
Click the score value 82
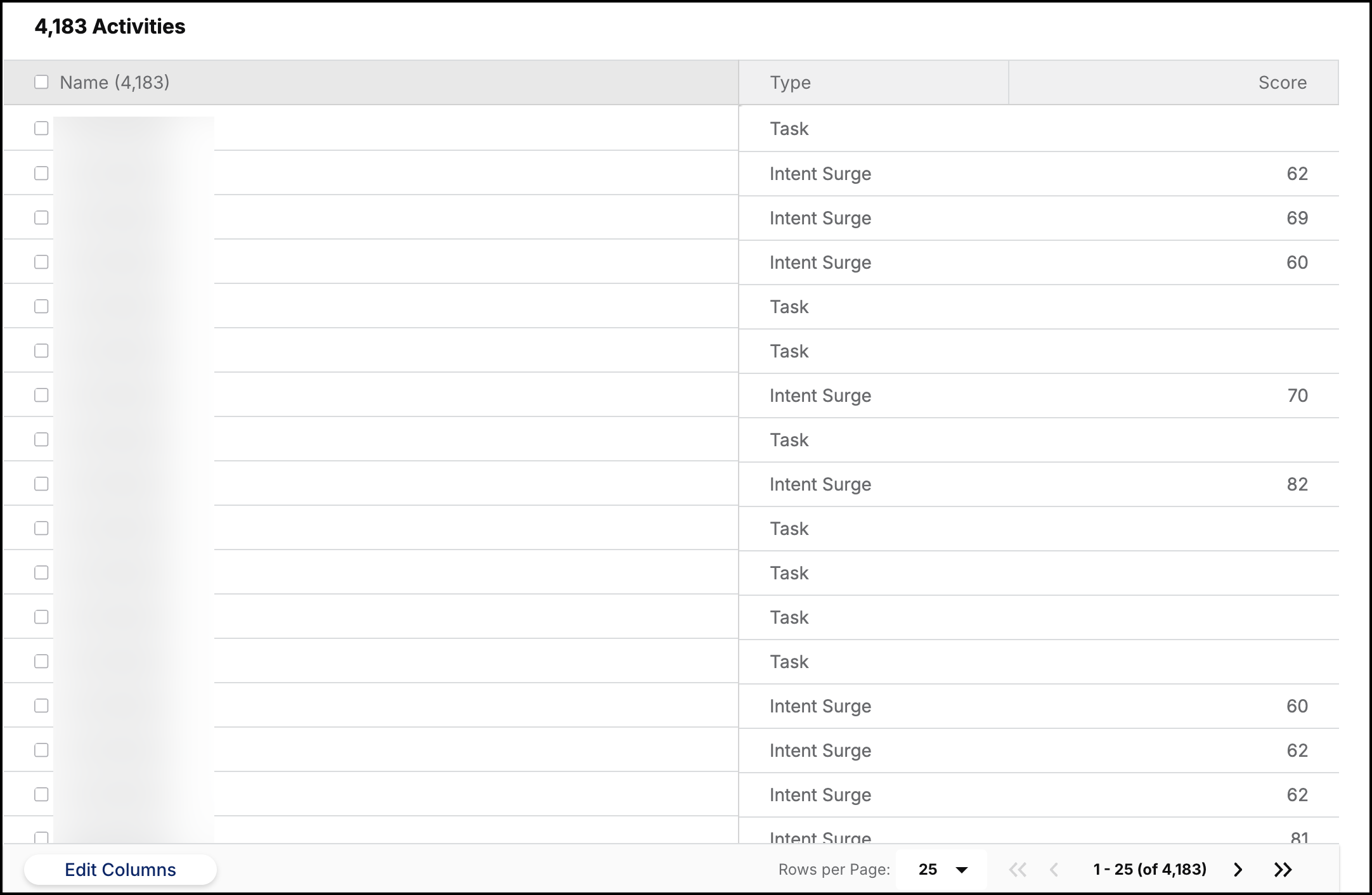(x=1297, y=484)
